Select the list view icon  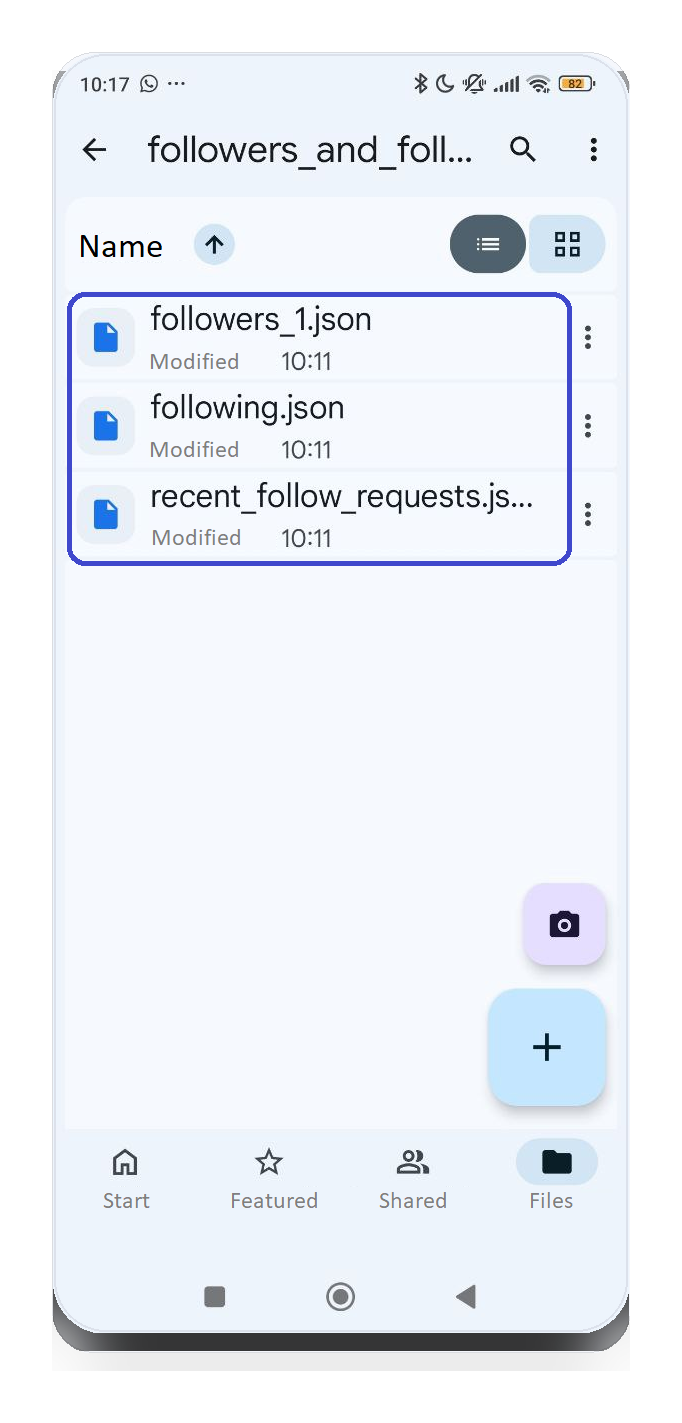pos(488,244)
